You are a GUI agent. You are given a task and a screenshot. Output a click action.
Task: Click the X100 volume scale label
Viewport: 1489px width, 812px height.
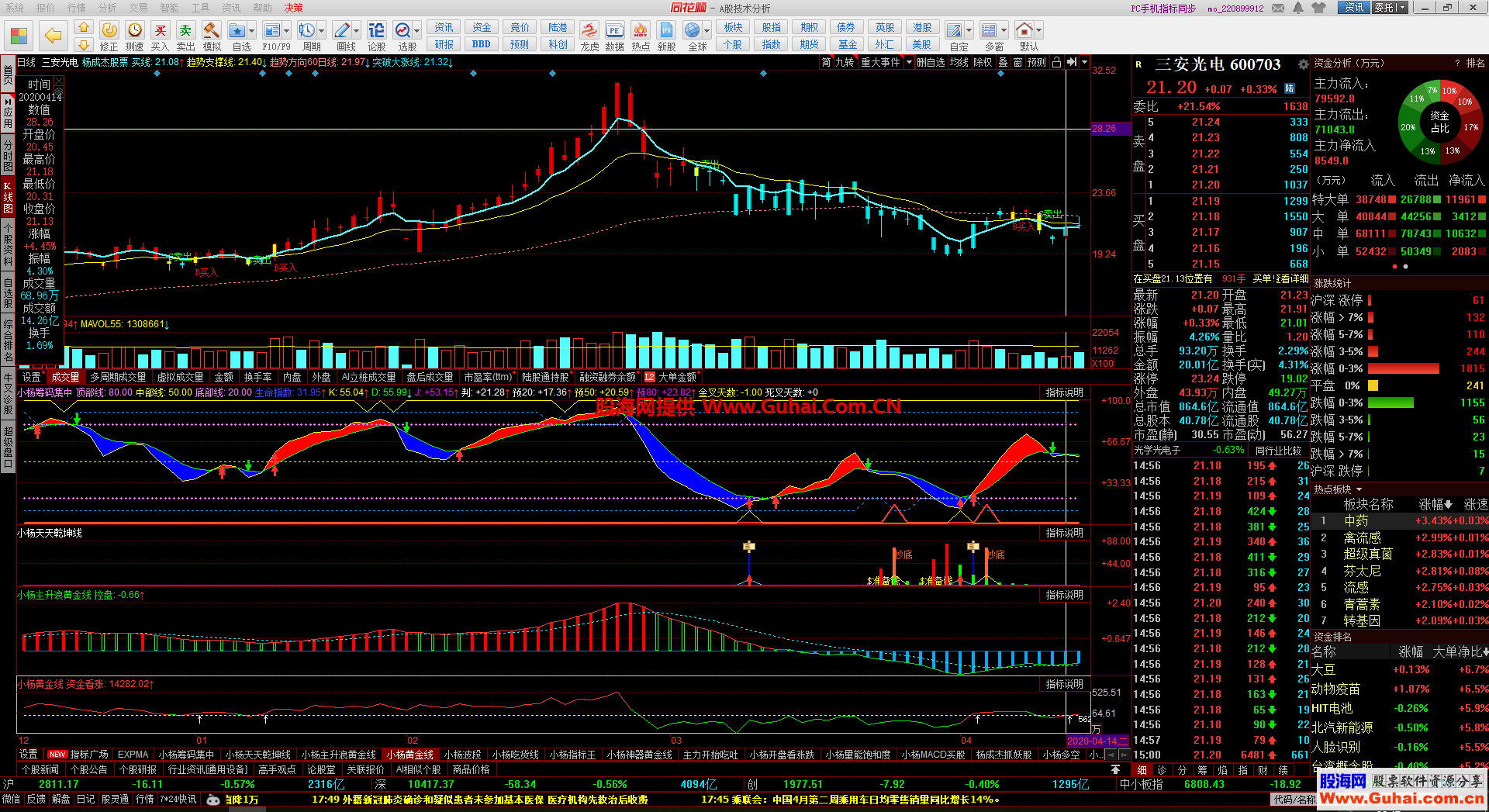[1103, 363]
